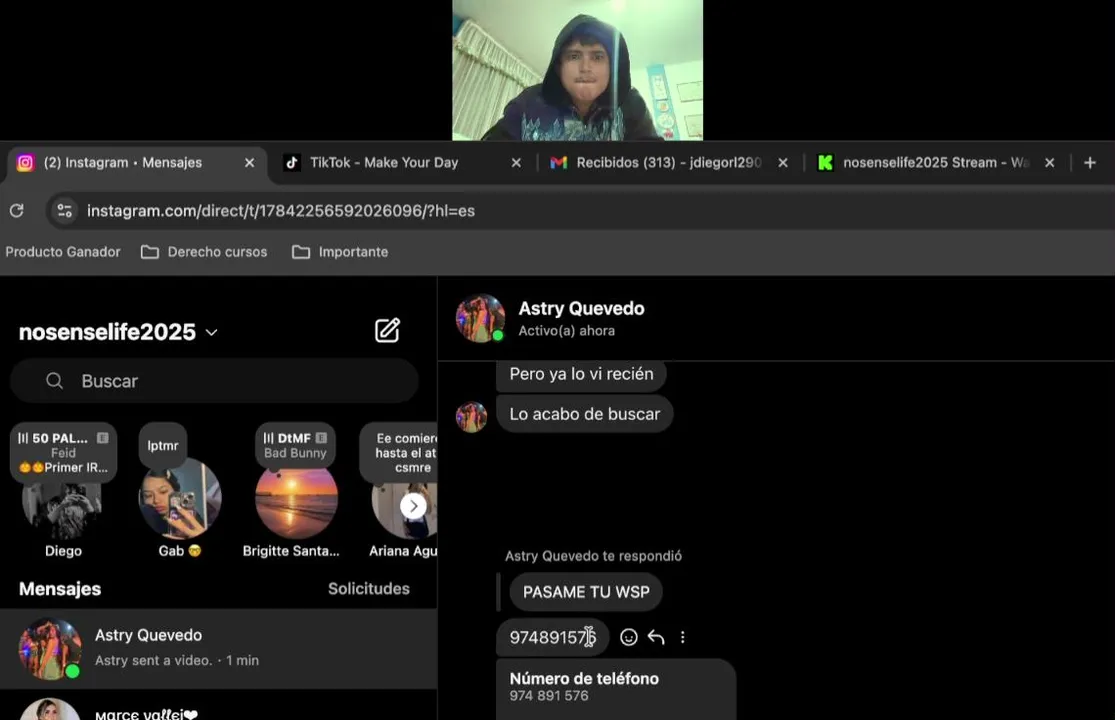Click the Instagram URL address bar
Screen dimensions: 1115x720
point(281,210)
